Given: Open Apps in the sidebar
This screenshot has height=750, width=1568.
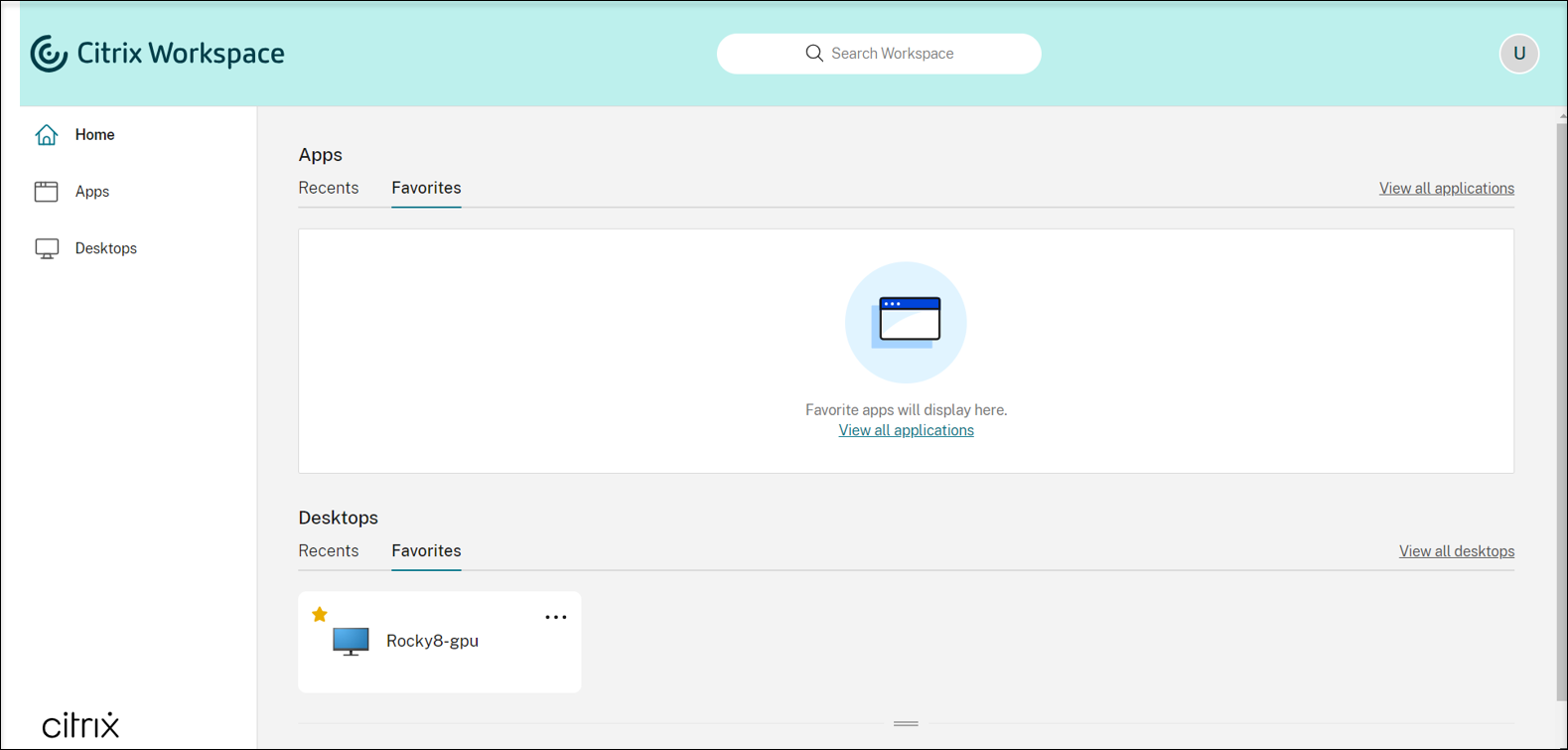Looking at the screenshot, I should coord(92,192).
